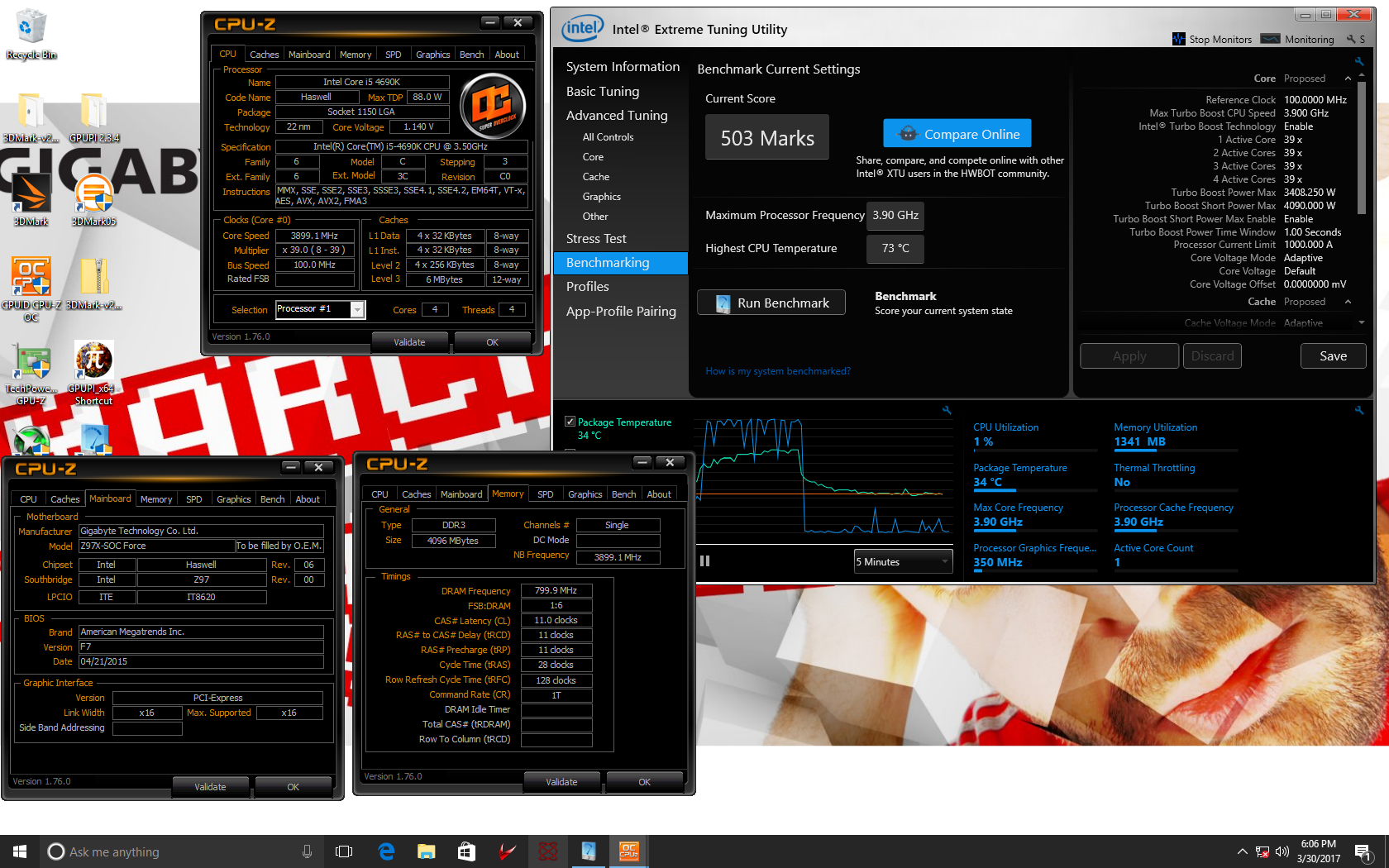Open the volume control in system tray
The width and height of the screenshot is (1389, 868).
tap(1282, 851)
